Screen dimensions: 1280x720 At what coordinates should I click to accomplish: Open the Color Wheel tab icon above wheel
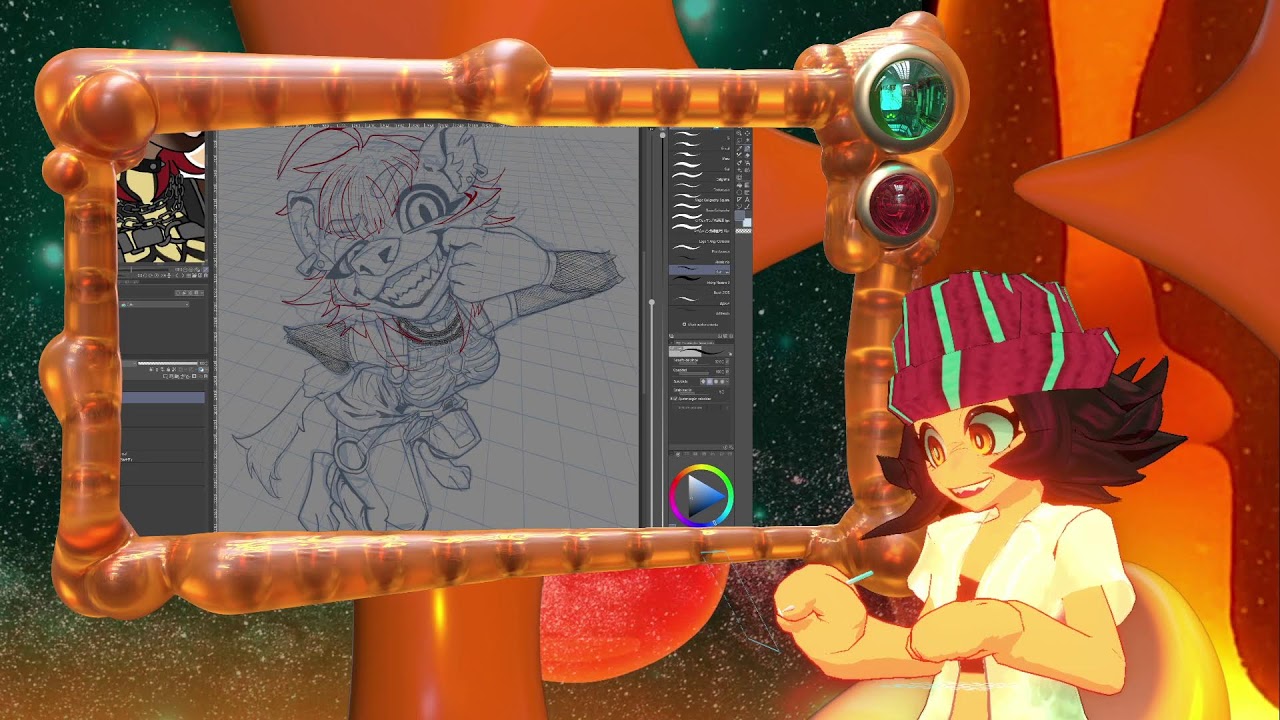tap(678, 454)
